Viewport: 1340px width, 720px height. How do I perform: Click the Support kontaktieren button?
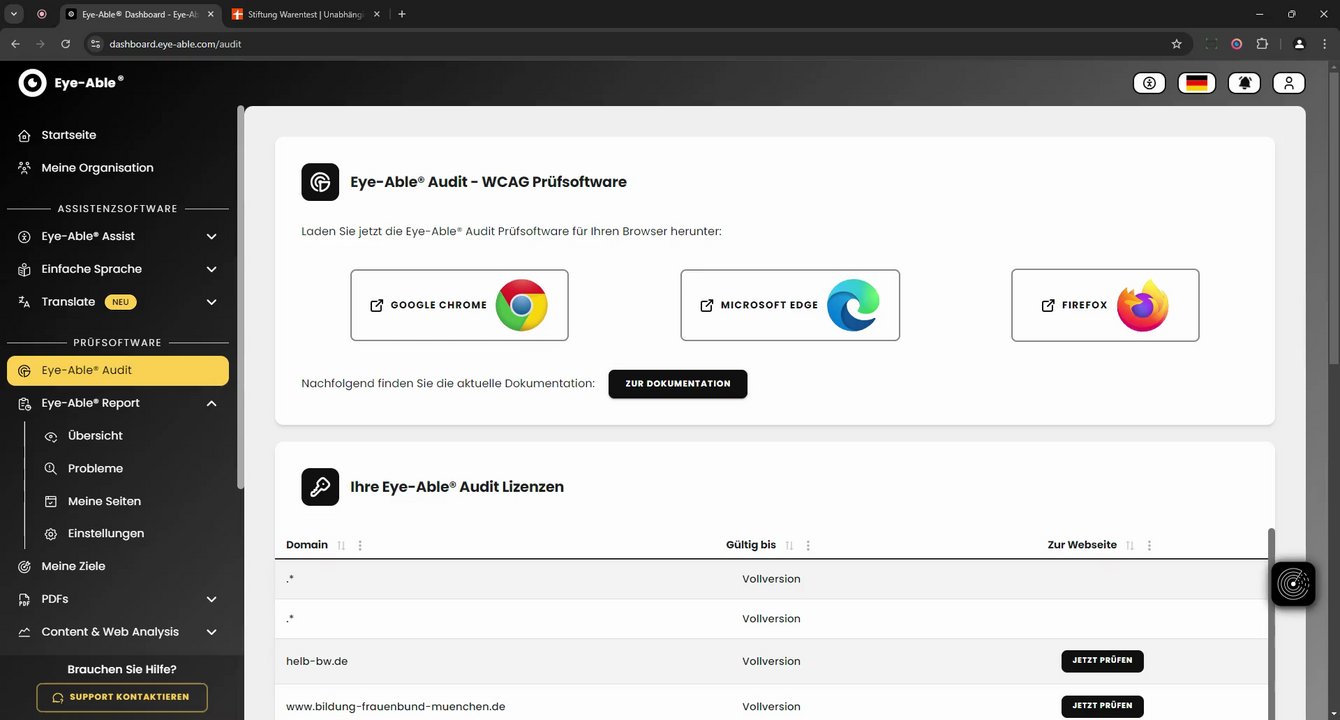tap(122, 697)
